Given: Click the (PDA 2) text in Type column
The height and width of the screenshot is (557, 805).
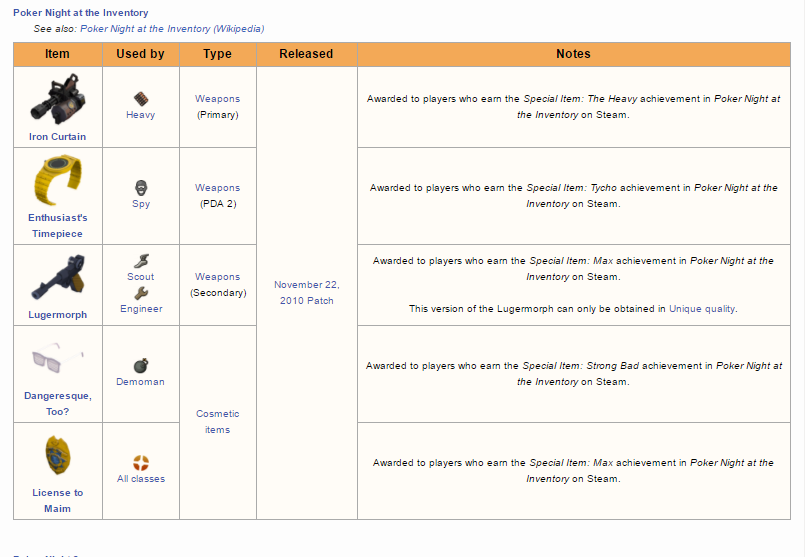Looking at the screenshot, I should click(x=218, y=204).
